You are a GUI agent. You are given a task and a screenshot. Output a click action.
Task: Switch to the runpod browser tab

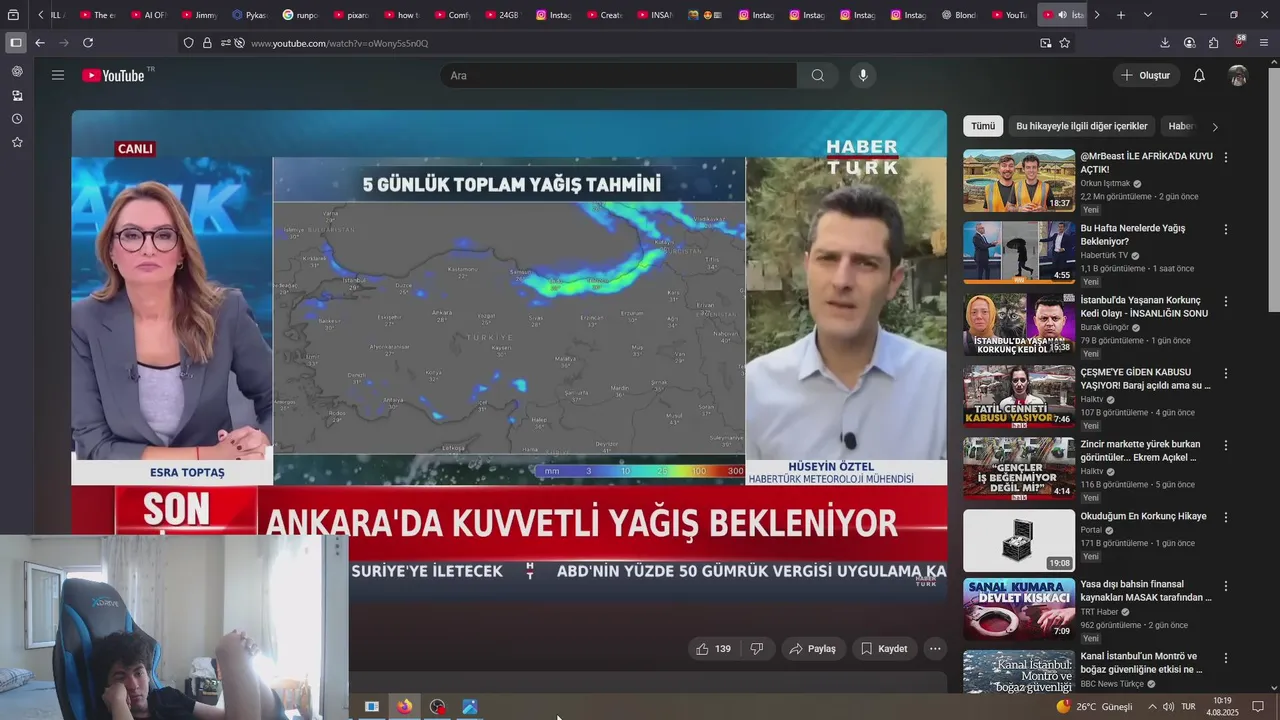pyautogui.click(x=301, y=15)
